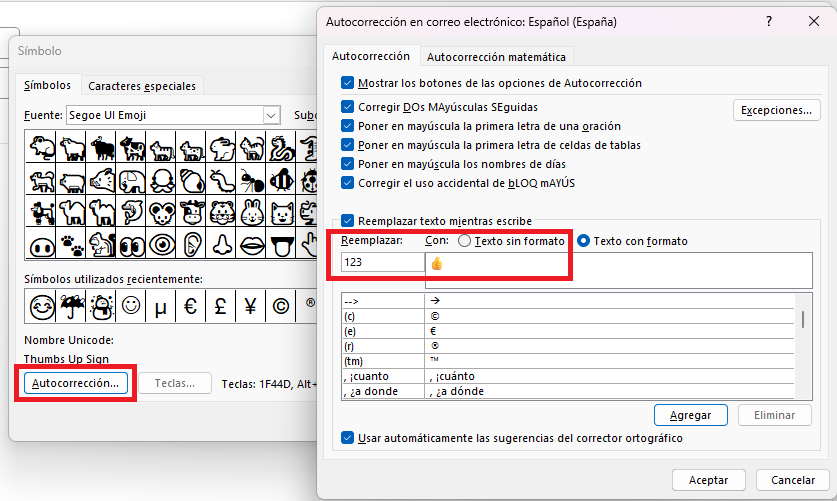
Task: Pick the spotted cow emoji
Action: 132,147
